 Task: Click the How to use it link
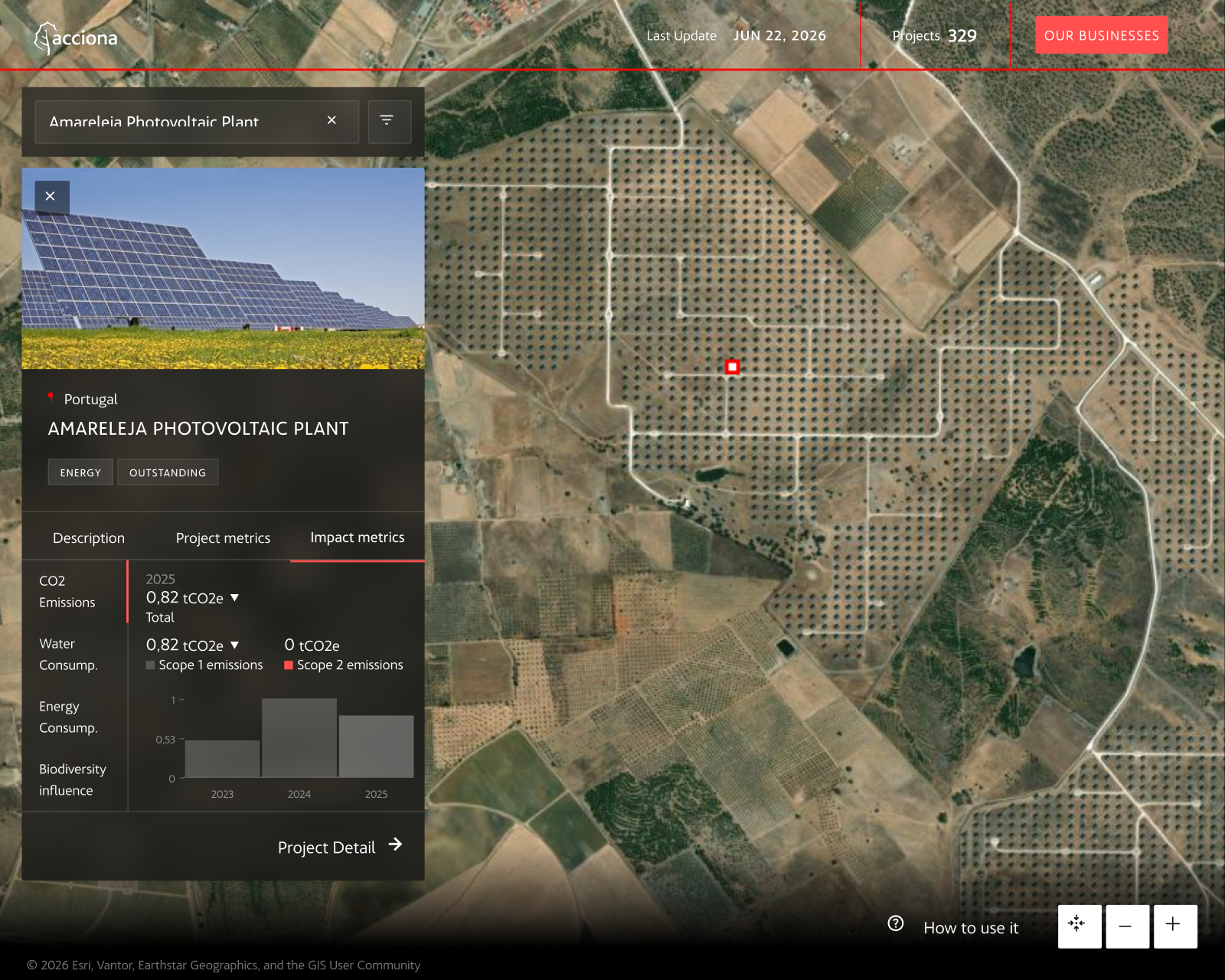pyautogui.click(x=971, y=928)
